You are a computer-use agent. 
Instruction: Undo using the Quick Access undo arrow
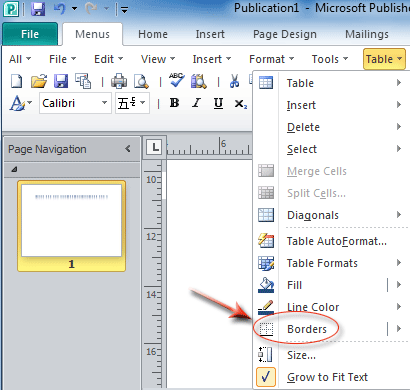60,9
